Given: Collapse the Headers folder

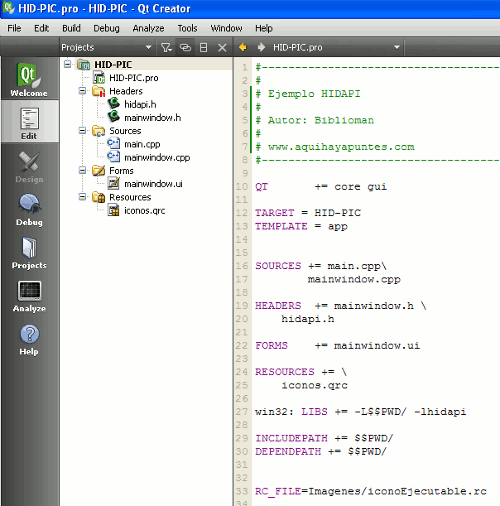Looking at the screenshot, I should point(82,91).
